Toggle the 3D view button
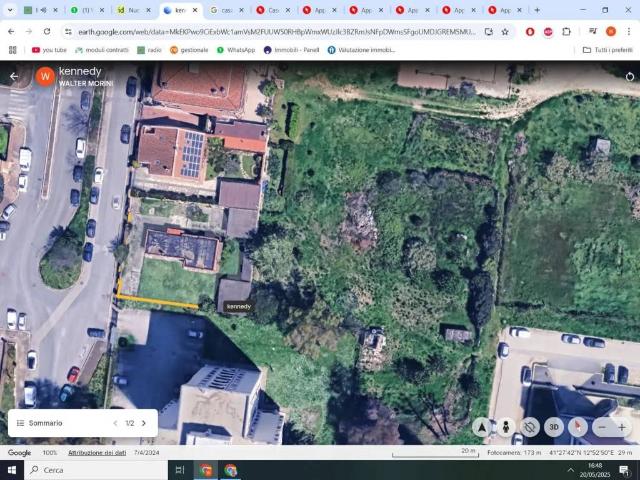The width and height of the screenshot is (640, 480). [554, 427]
